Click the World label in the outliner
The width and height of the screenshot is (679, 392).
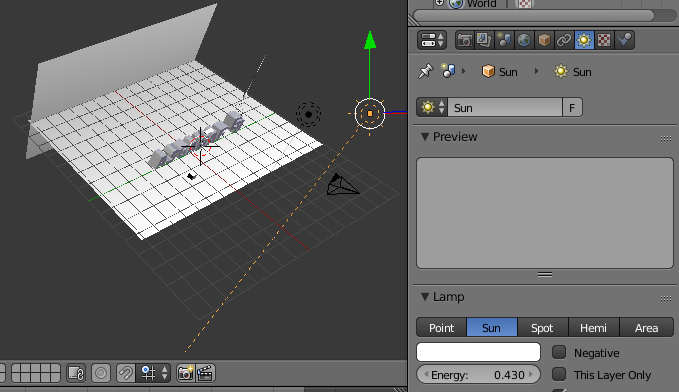[482, 4]
